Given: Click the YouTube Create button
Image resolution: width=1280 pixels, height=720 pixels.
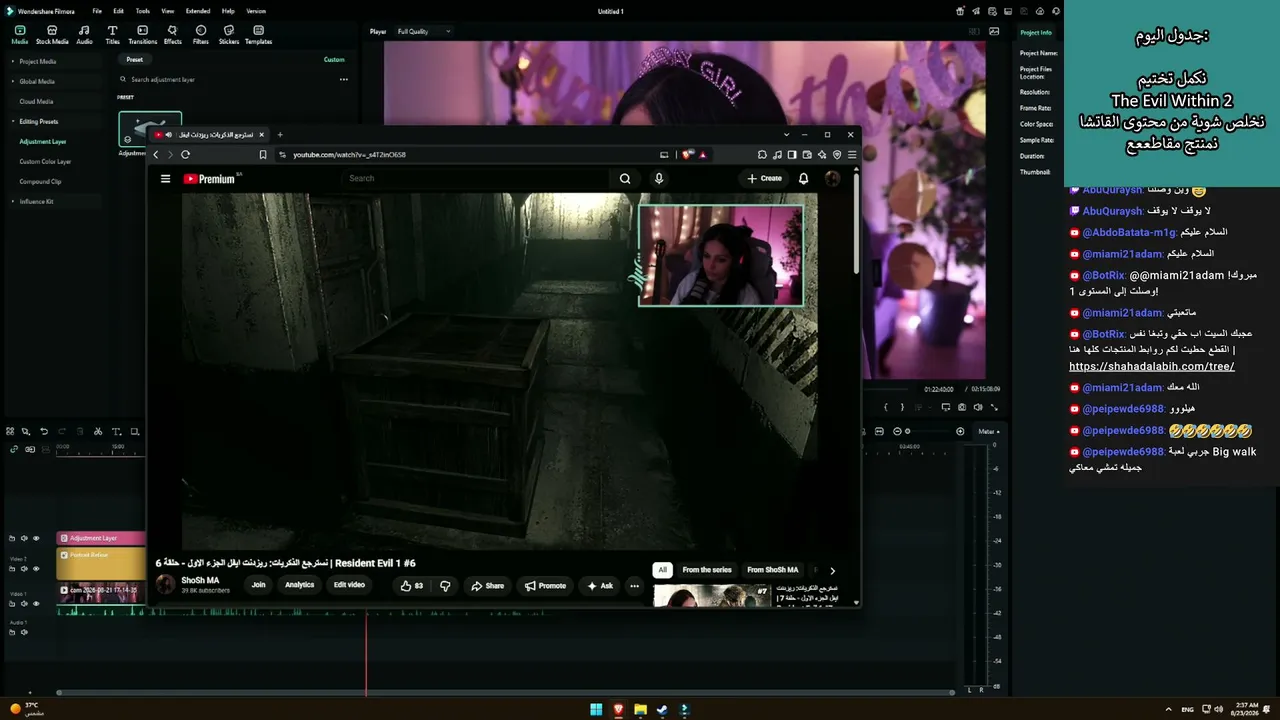Looking at the screenshot, I should tap(764, 179).
